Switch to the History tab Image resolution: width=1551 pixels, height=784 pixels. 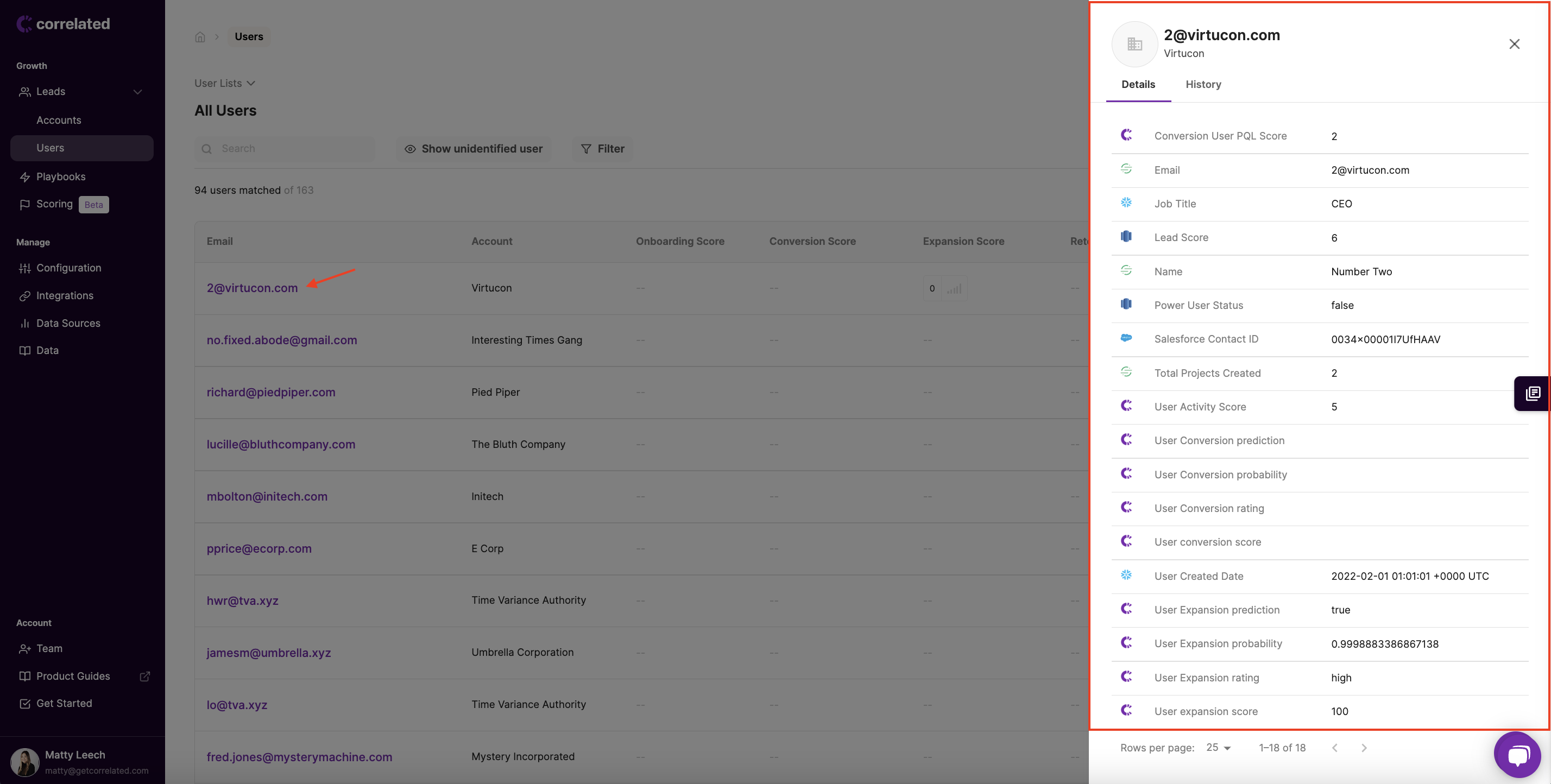pyautogui.click(x=1202, y=84)
